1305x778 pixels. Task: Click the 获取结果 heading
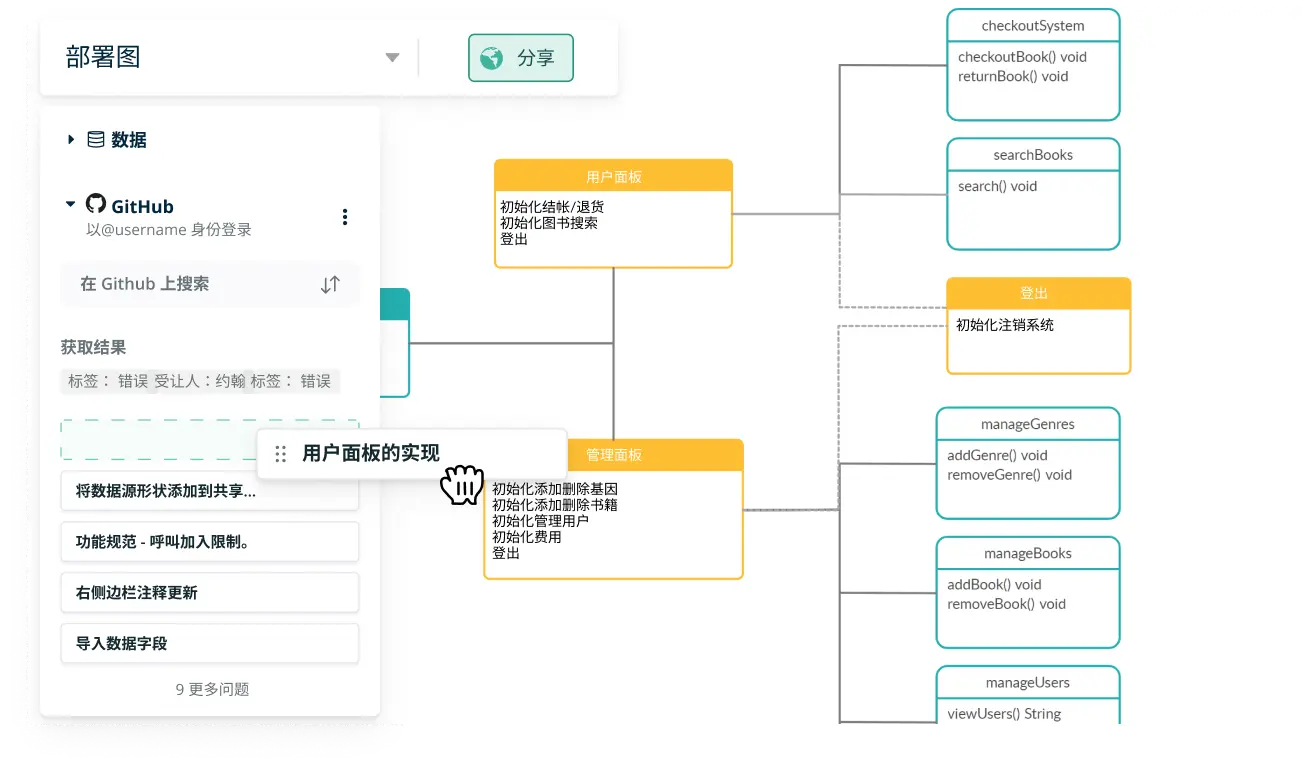coord(93,347)
